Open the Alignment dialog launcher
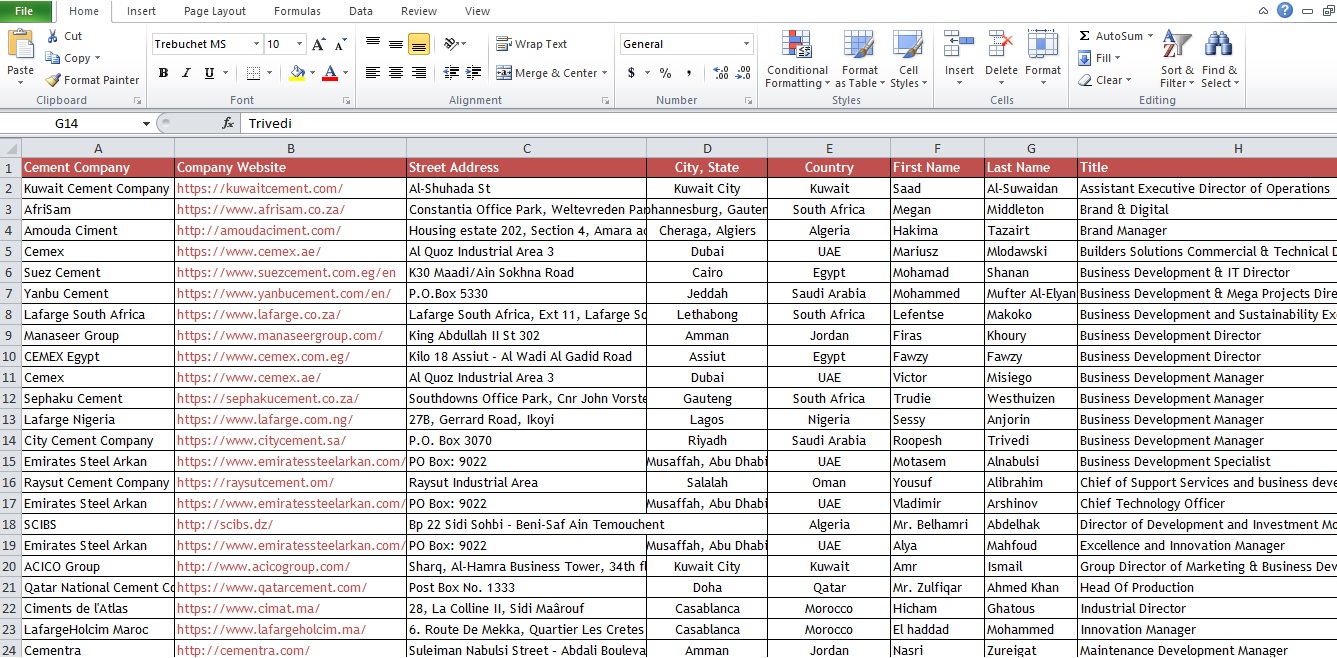This screenshot has height=658, width=1337. tap(605, 101)
